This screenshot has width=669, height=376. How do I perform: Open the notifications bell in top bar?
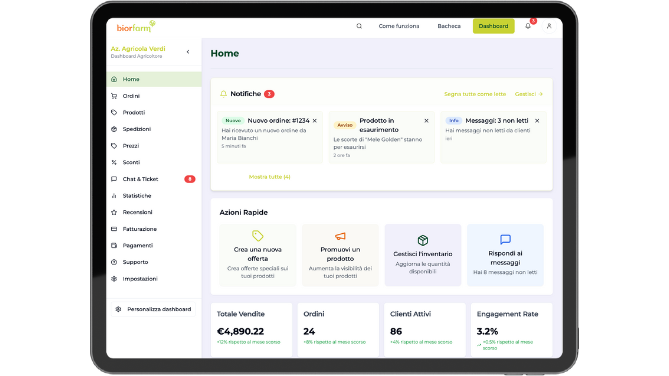(x=528, y=26)
